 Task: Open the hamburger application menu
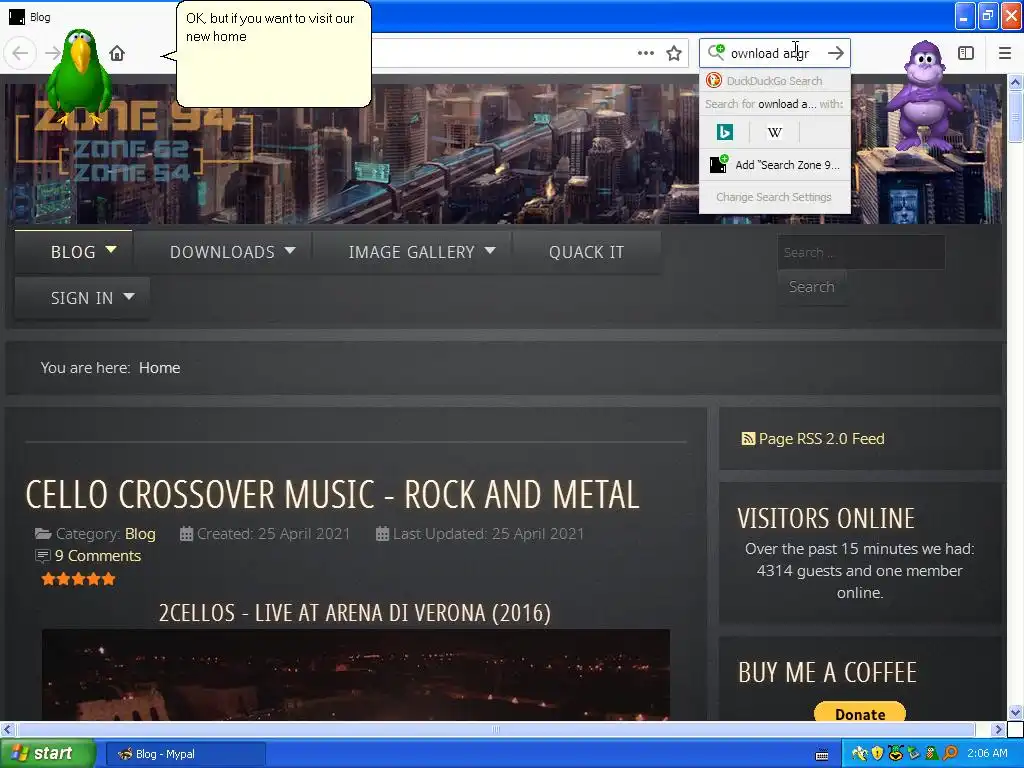coord(1005,53)
